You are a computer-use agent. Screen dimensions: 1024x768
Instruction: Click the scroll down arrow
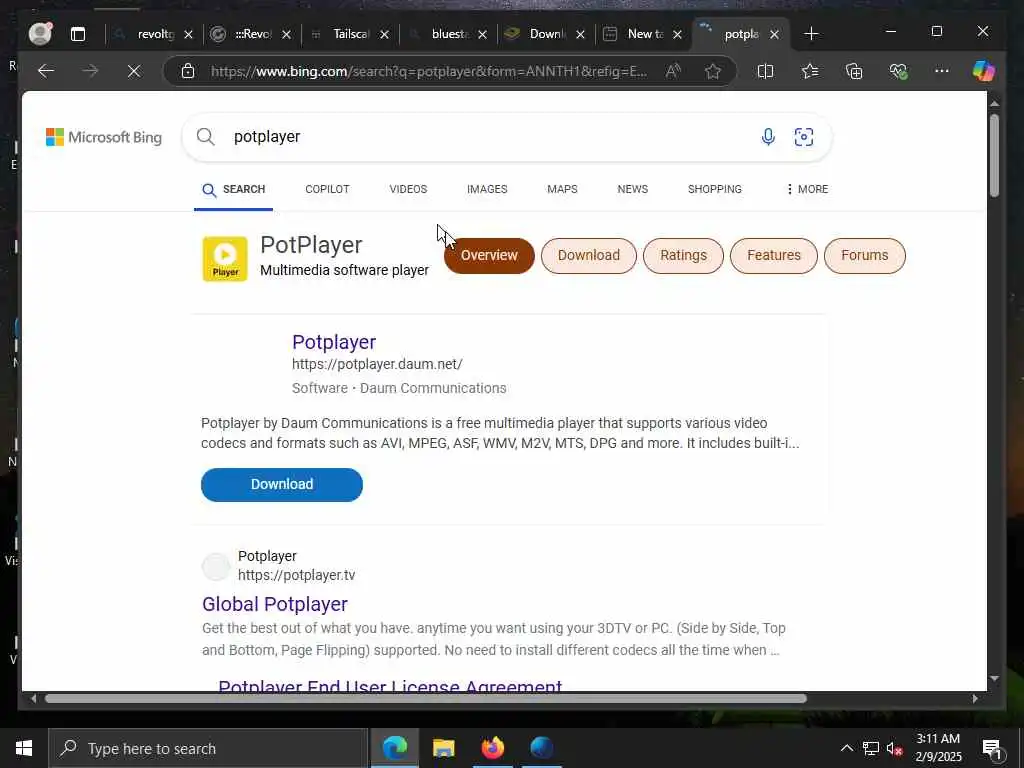[994, 679]
